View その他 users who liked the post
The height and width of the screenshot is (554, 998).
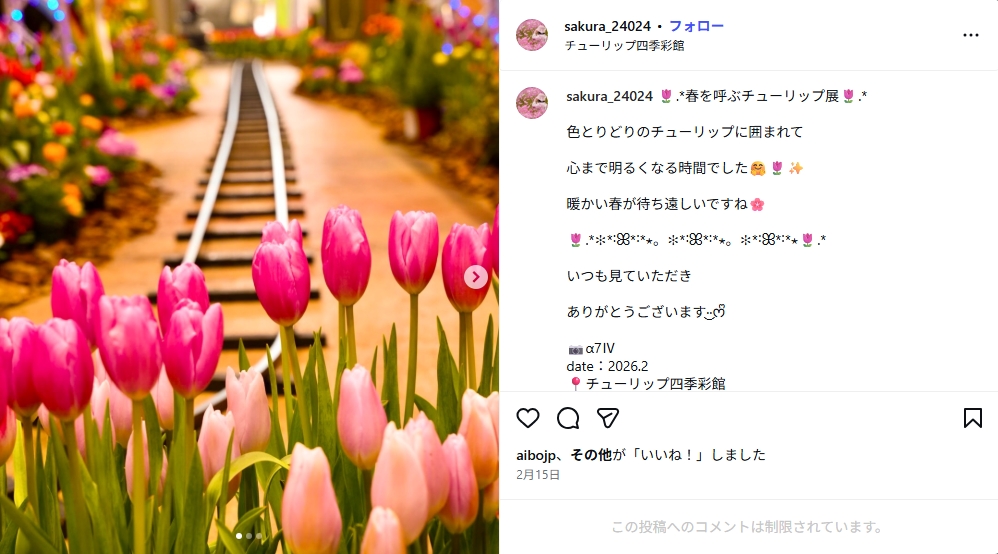coord(590,455)
